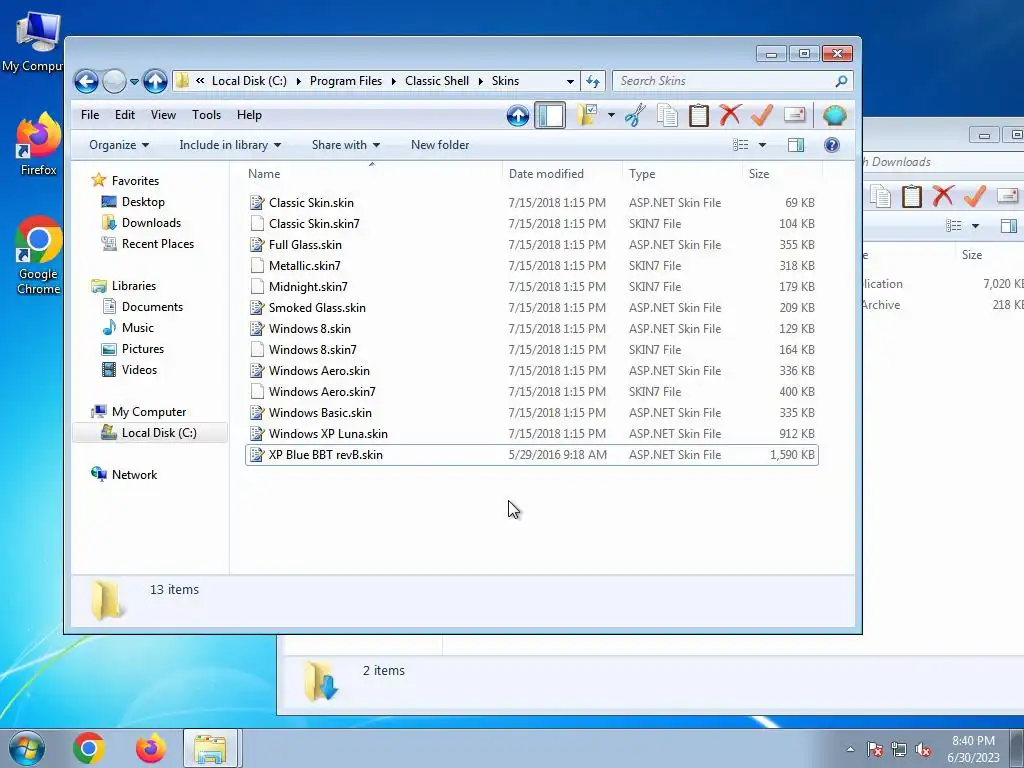The height and width of the screenshot is (768, 1024).
Task: Click the orange checkmark Properties icon
Action: pyautogui.click(x=762, y=116)
